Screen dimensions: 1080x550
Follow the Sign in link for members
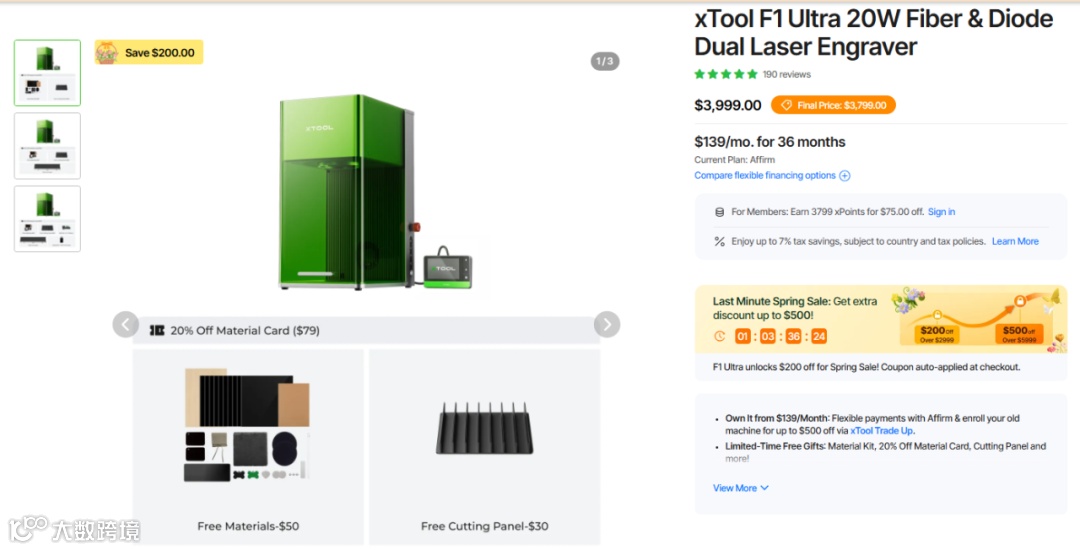tap(941, 212)
